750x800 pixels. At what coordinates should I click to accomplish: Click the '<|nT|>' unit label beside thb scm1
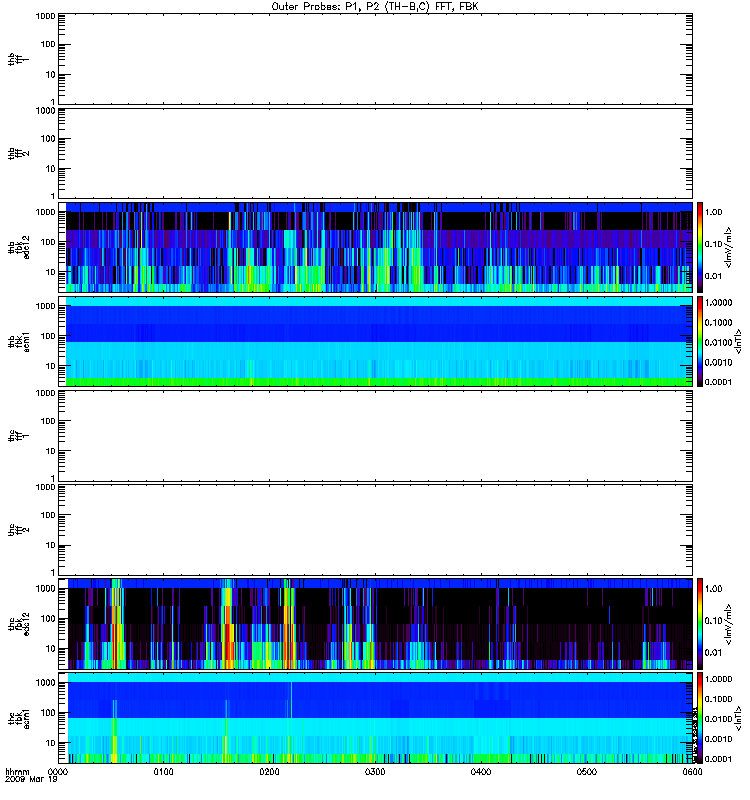click(x=738, y=341)
